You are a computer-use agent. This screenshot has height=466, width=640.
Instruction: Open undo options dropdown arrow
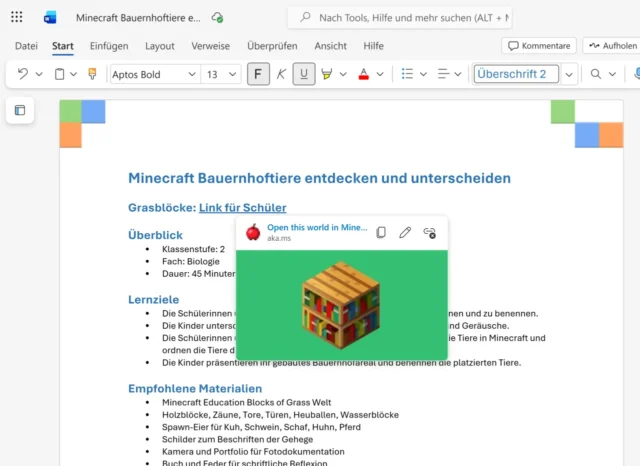(39, 74)
